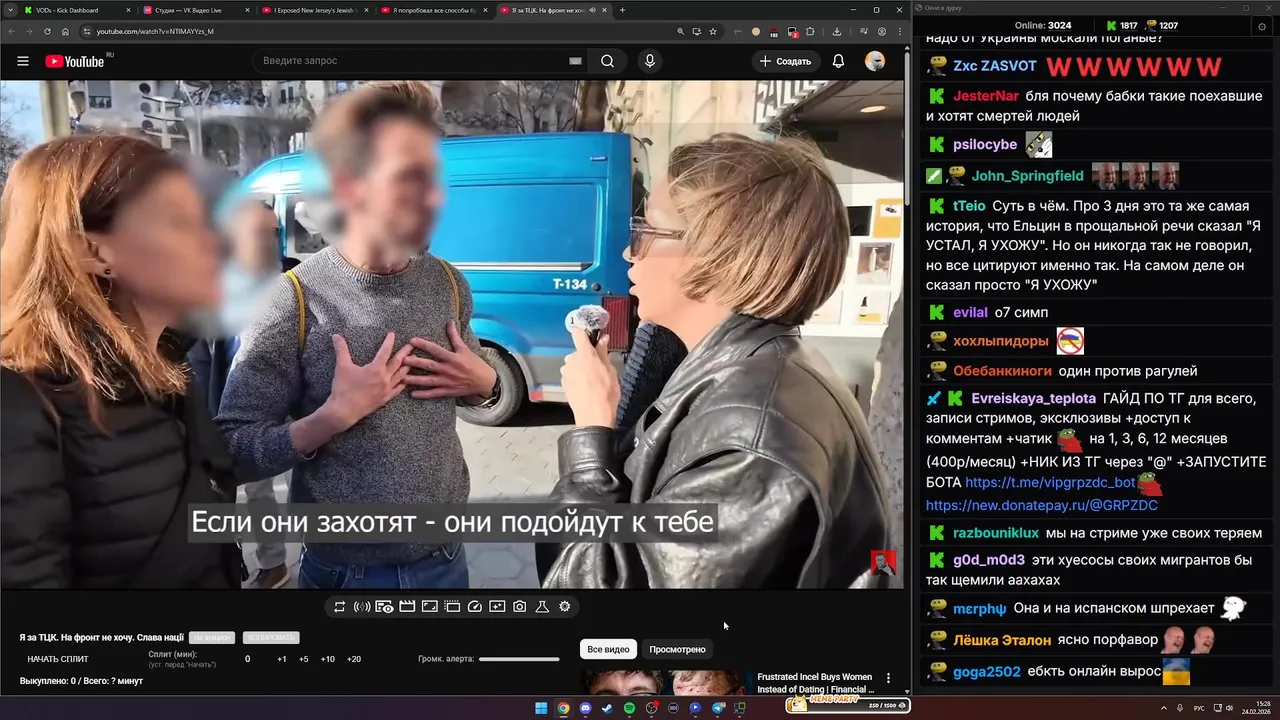Click the loop video toolbar icon
1280x720 pixels.
click(x=340, y=606)
